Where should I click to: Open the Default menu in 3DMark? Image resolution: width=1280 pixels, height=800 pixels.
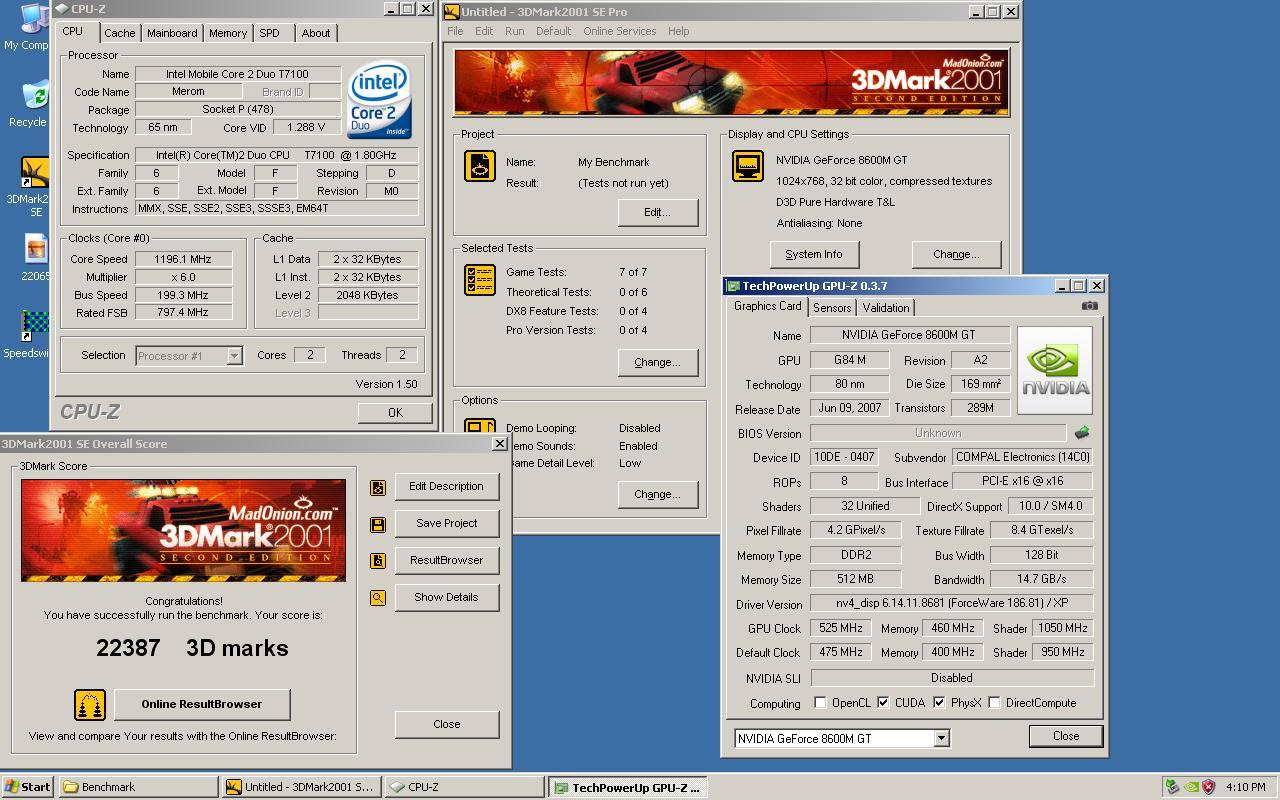553,31
